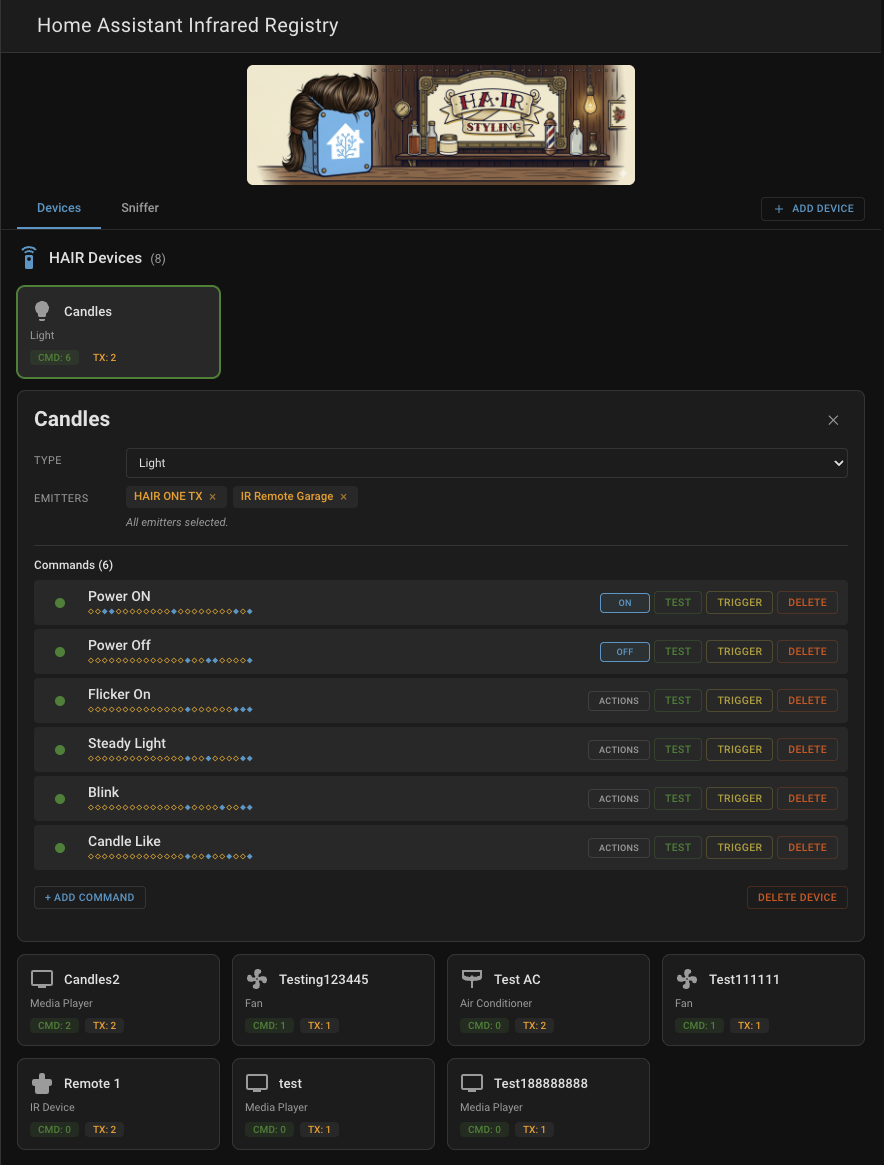The width and height of the screenshot is (884, 1165).
Task: Click the green status dot for Flicker On
Action: 60,701
